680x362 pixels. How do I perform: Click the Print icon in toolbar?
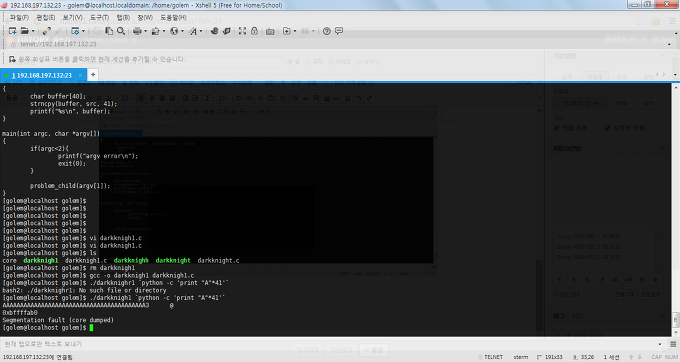coord(137,31)
